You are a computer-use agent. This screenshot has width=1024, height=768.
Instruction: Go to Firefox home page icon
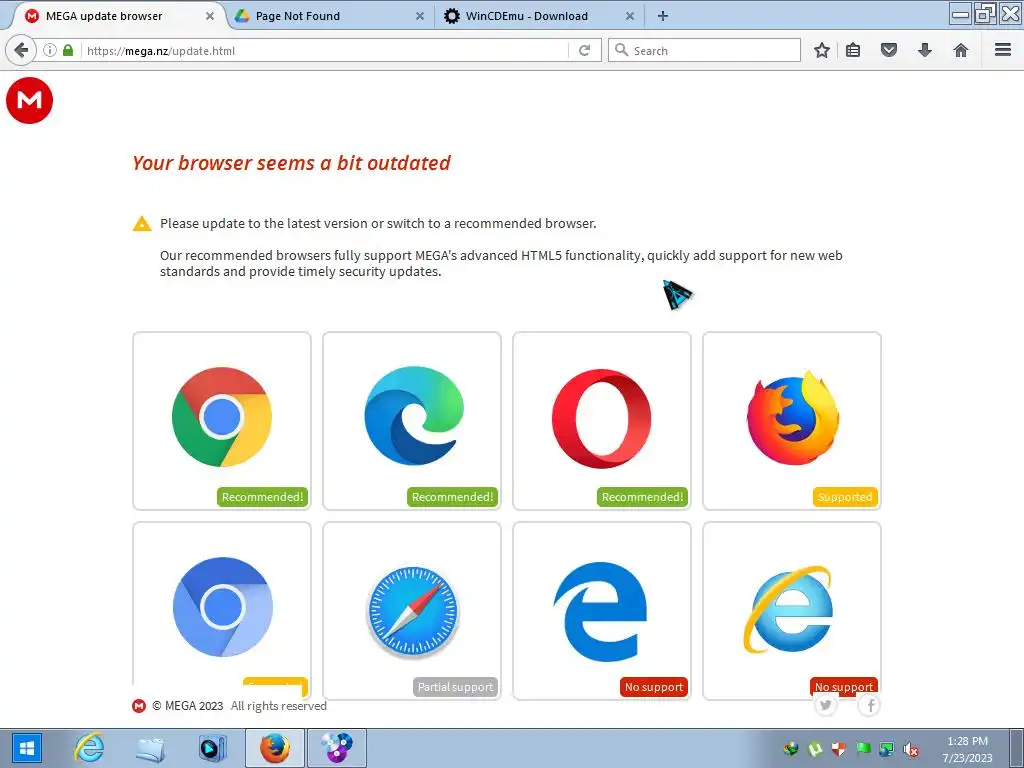[x=961, y=50]
